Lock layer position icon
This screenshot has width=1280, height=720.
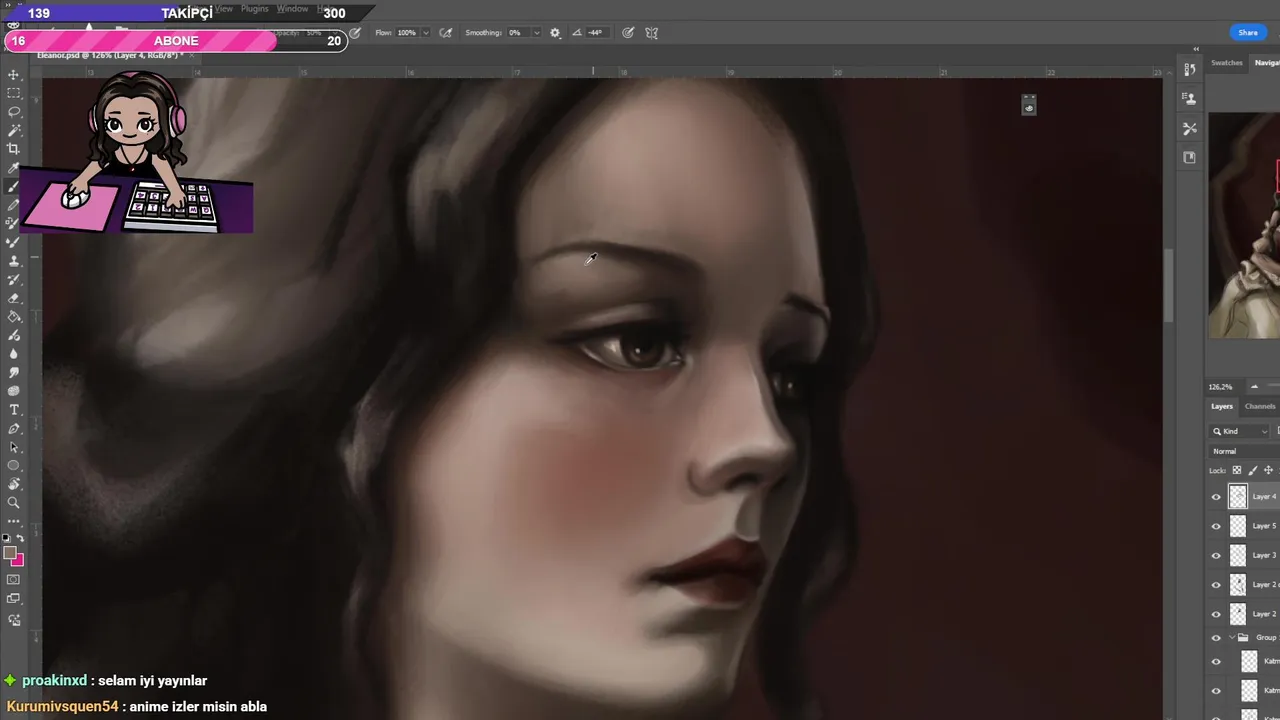click(1269, 470)
